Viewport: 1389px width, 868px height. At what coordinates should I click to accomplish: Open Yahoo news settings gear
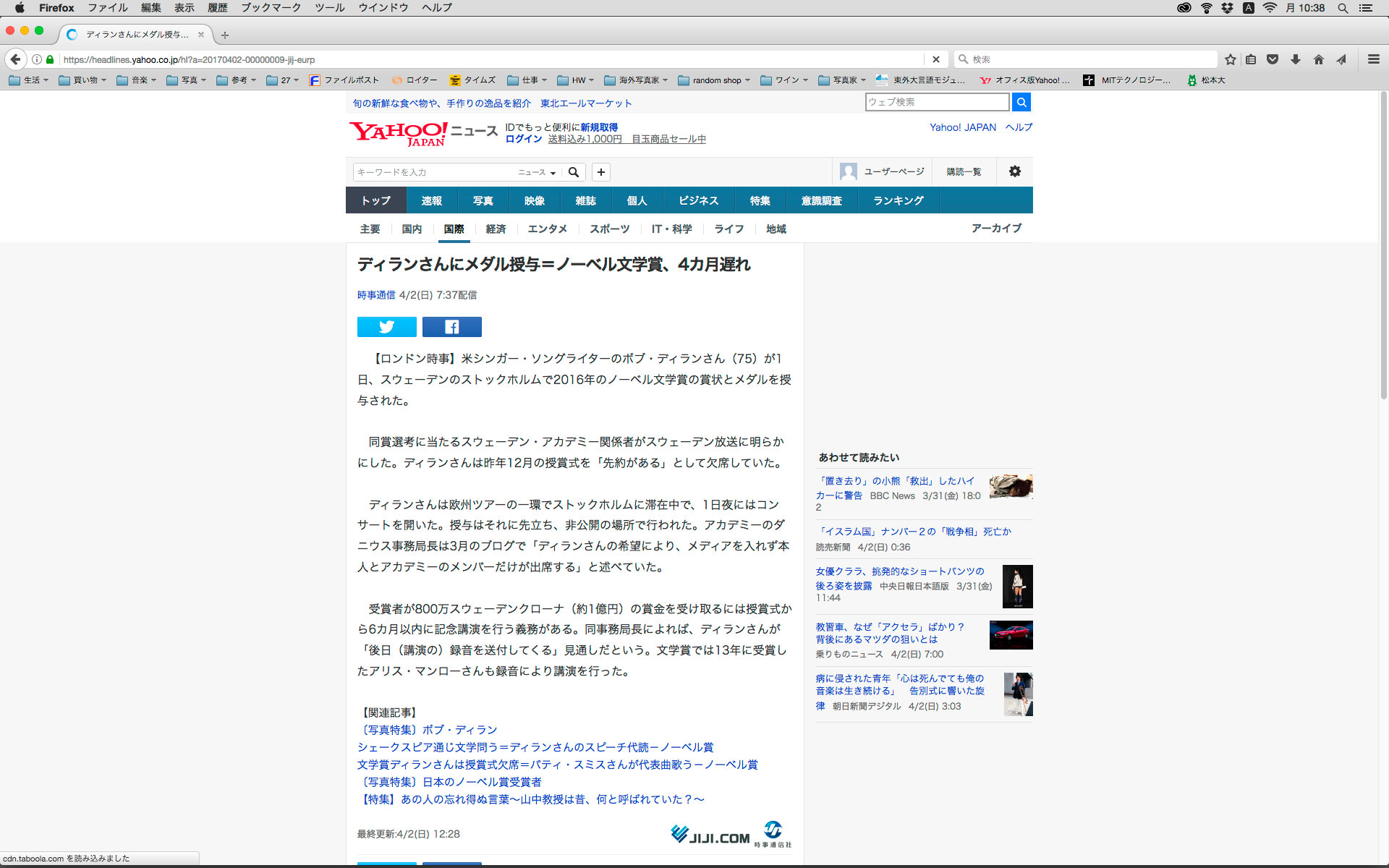[x=1014, y=171]
